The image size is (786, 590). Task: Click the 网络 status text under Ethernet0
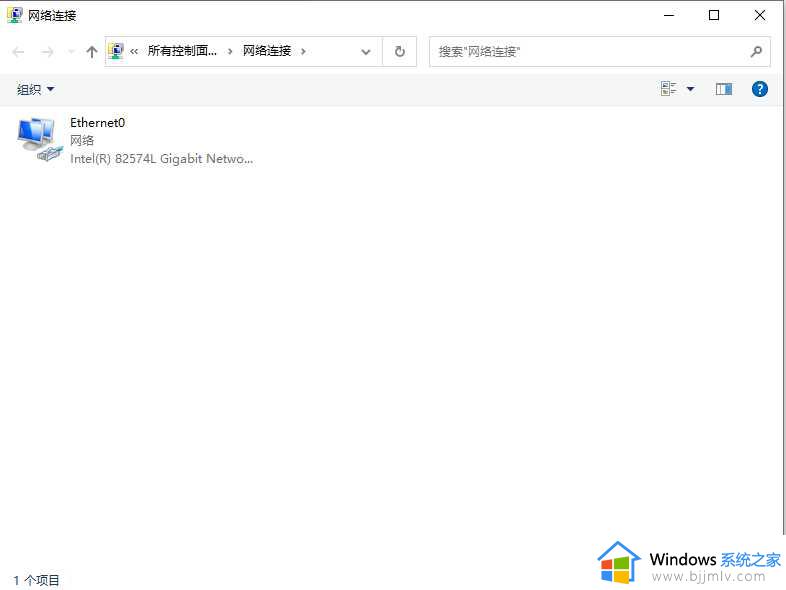point(82,140)
